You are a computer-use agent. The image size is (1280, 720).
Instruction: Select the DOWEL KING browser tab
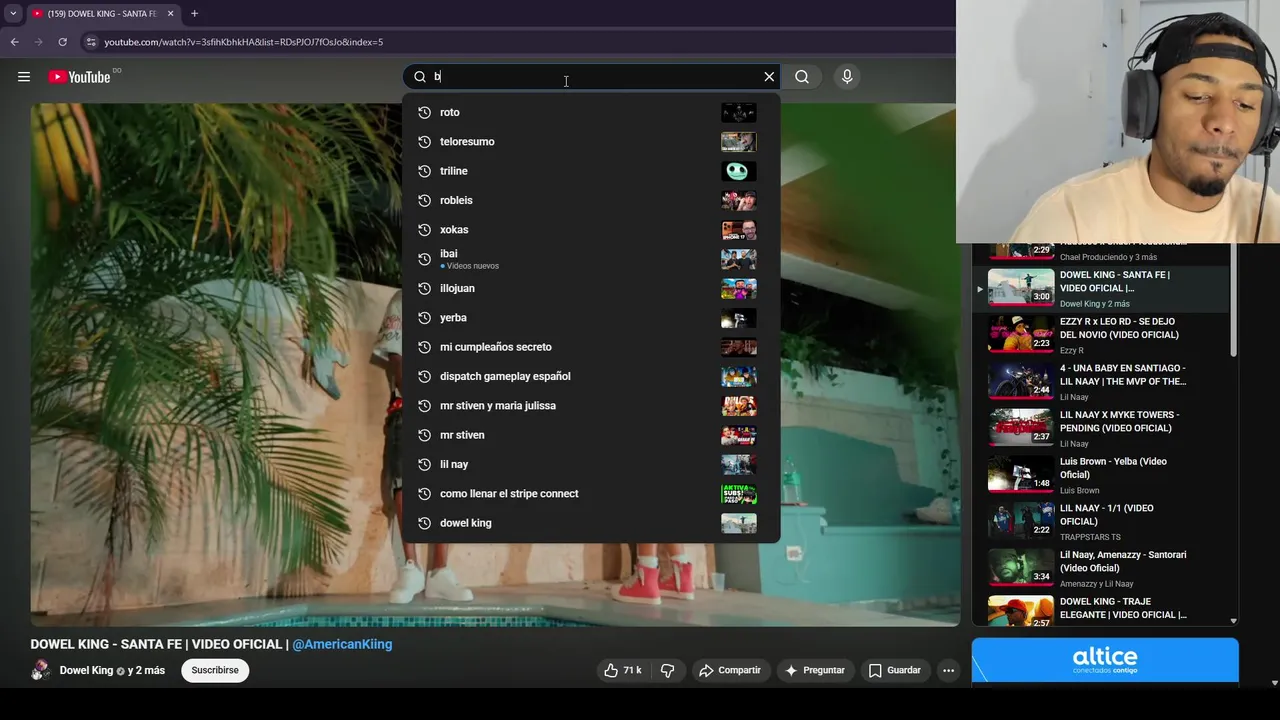coord(102,13)
